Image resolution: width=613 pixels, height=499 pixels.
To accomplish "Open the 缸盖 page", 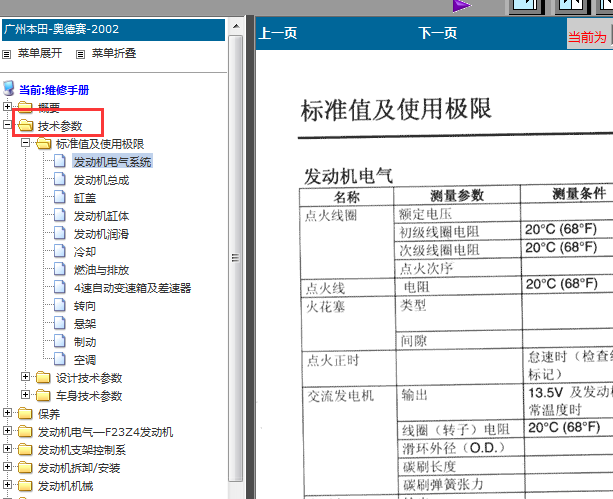I will click(85, 198).
